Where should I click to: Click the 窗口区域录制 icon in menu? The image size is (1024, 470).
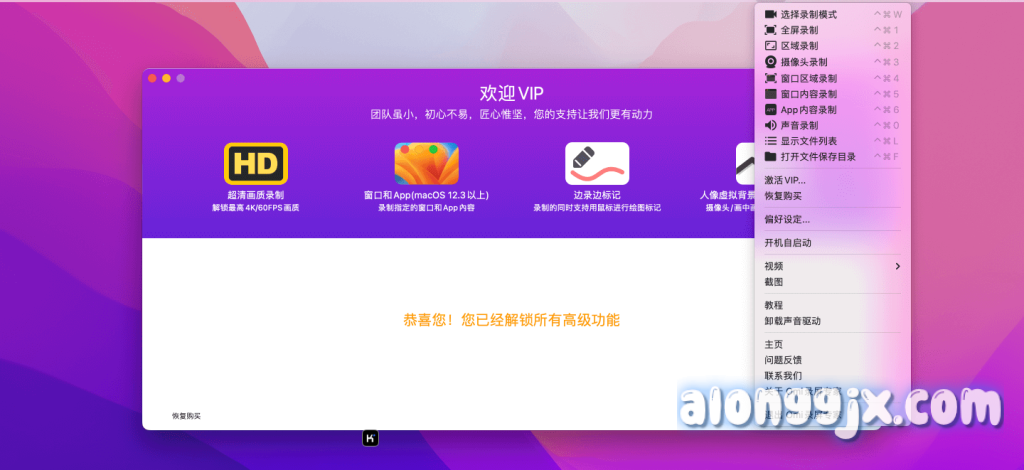(x=770, y=78)
